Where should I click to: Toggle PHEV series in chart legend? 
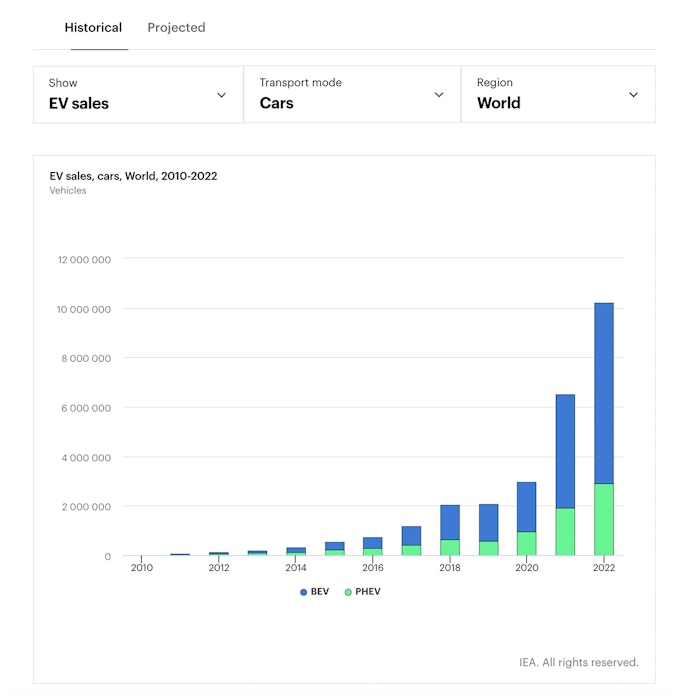[x=362, y=592]
